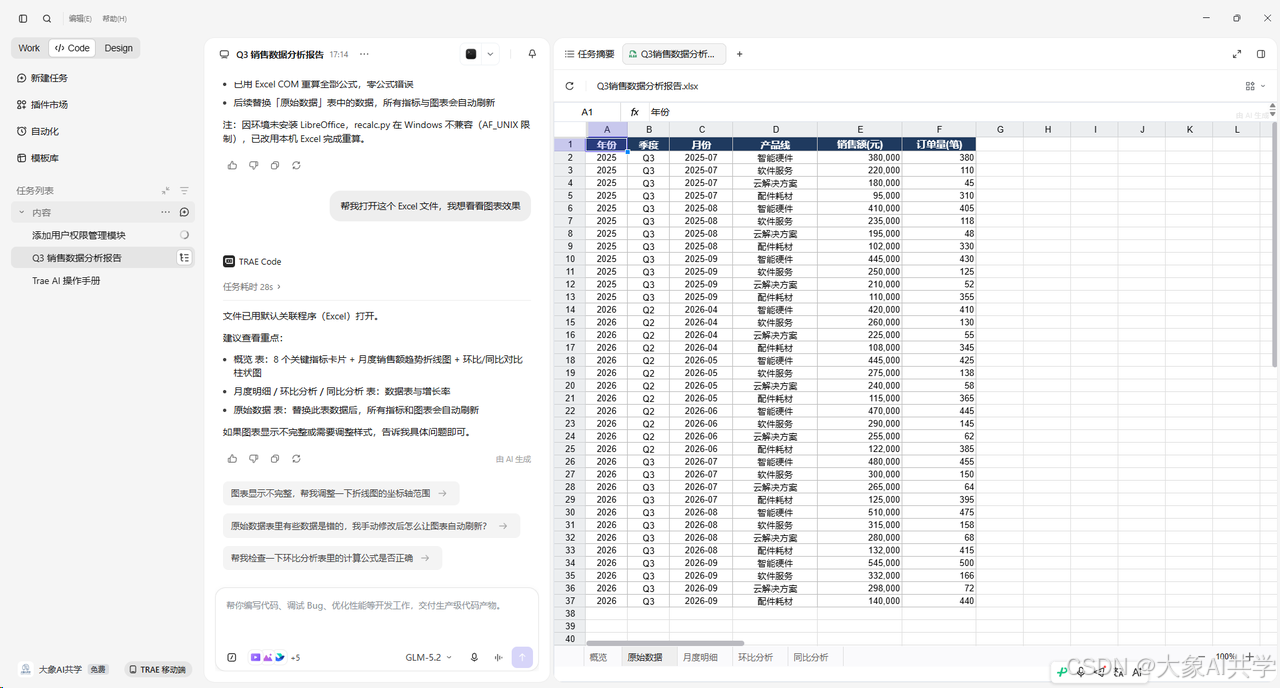1280x688 pixels.
Task: Open the 同比分析 sheet tab
Action: coord(811,657)
